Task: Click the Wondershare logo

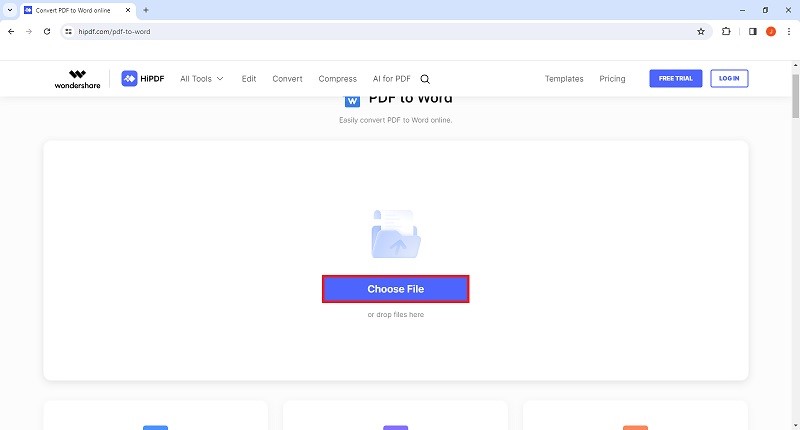Action: tap(78, 79)
